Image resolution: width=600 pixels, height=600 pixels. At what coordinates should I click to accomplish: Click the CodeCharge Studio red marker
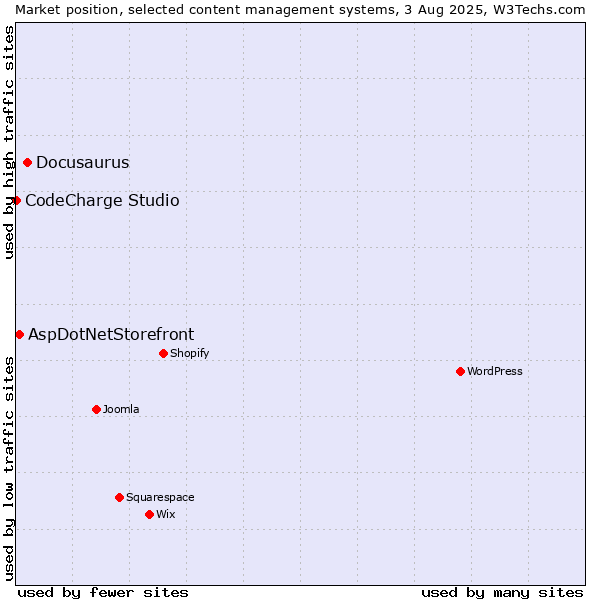(16, 201)
